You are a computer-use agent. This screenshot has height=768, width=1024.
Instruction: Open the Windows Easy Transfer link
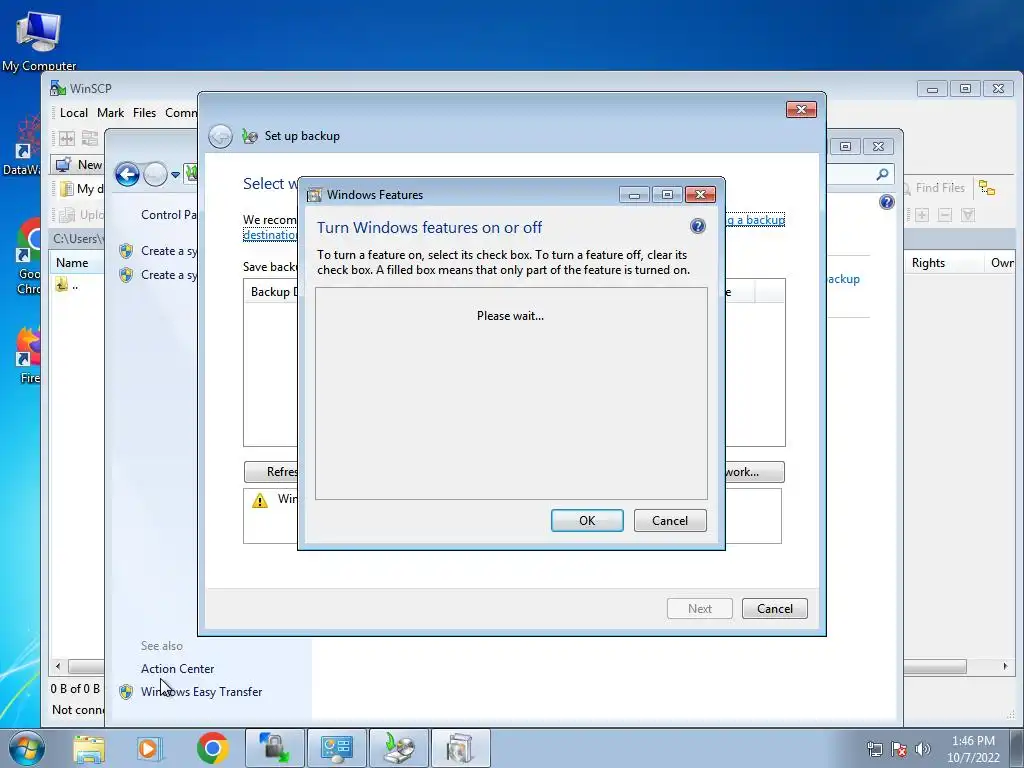201,692
